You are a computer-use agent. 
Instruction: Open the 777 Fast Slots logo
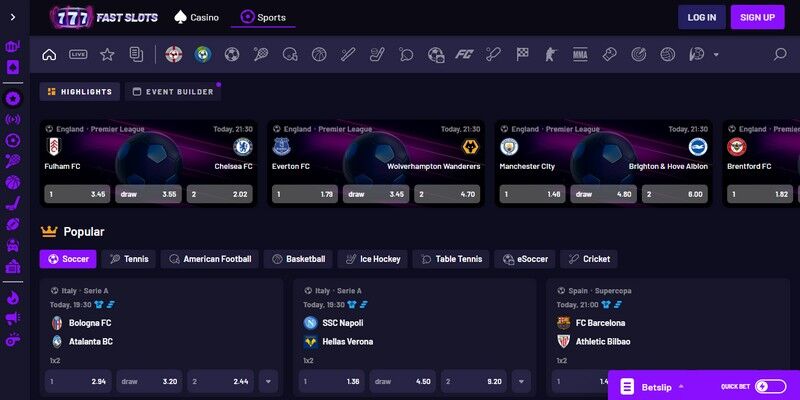coord(104,17)
